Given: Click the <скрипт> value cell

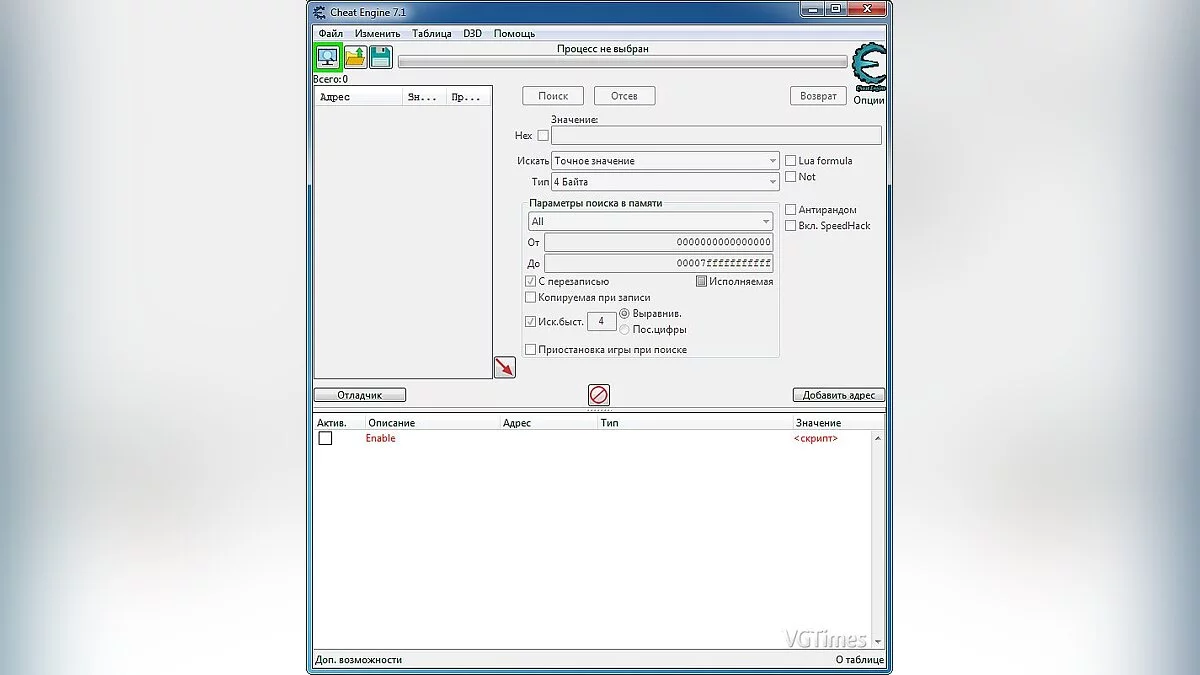Looking at the screenshot, I should click(816, 439).
